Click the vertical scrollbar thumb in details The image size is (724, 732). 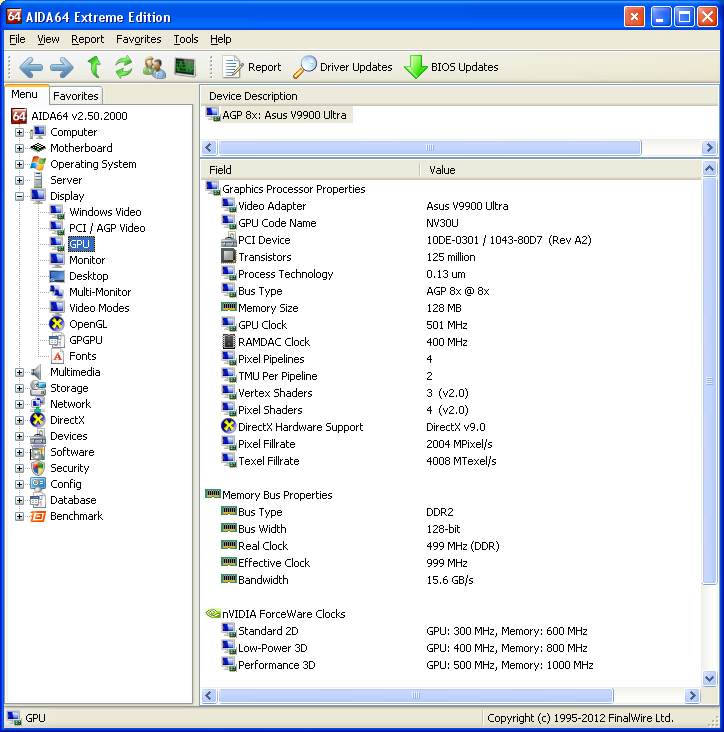710,380
